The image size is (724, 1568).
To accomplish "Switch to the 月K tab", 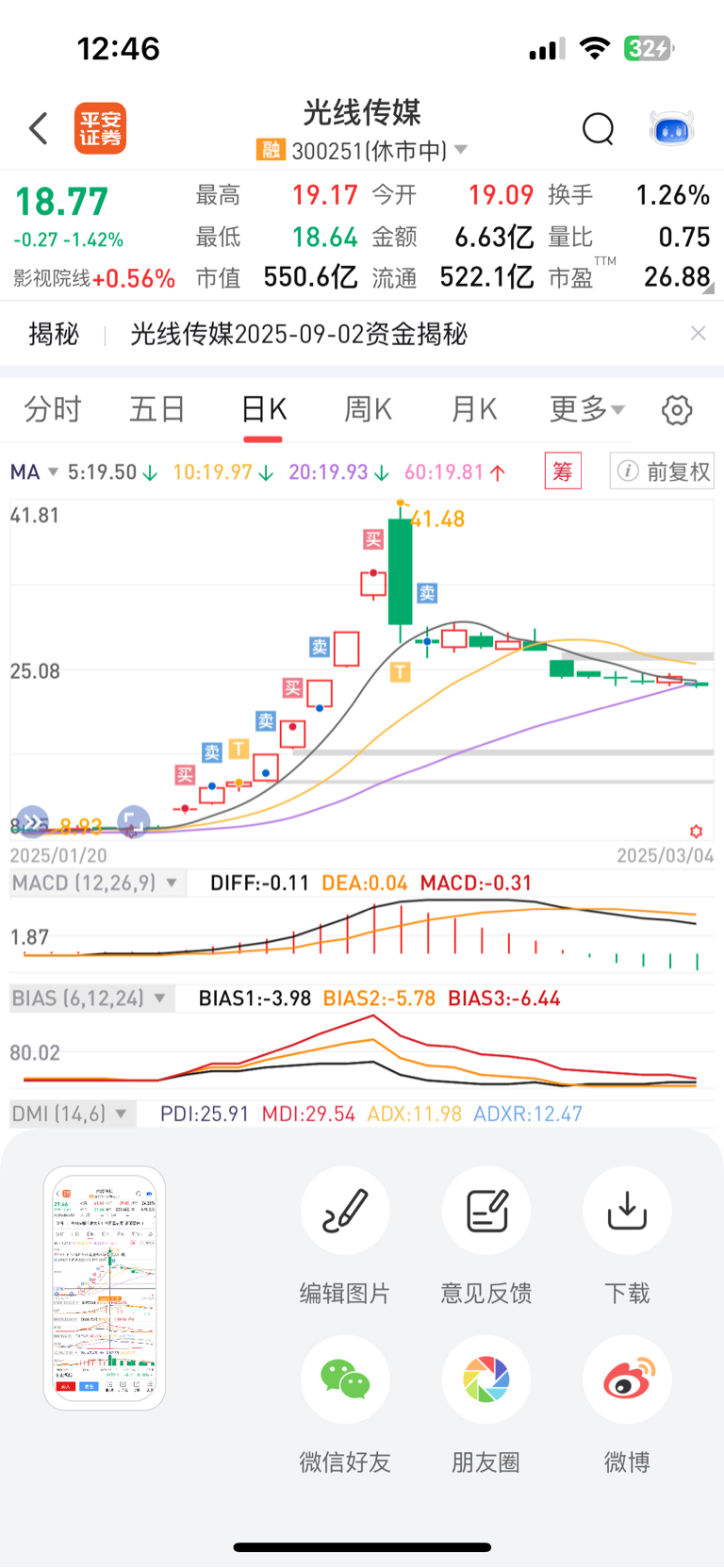I will pyautogui.click(x=473, y=409).
